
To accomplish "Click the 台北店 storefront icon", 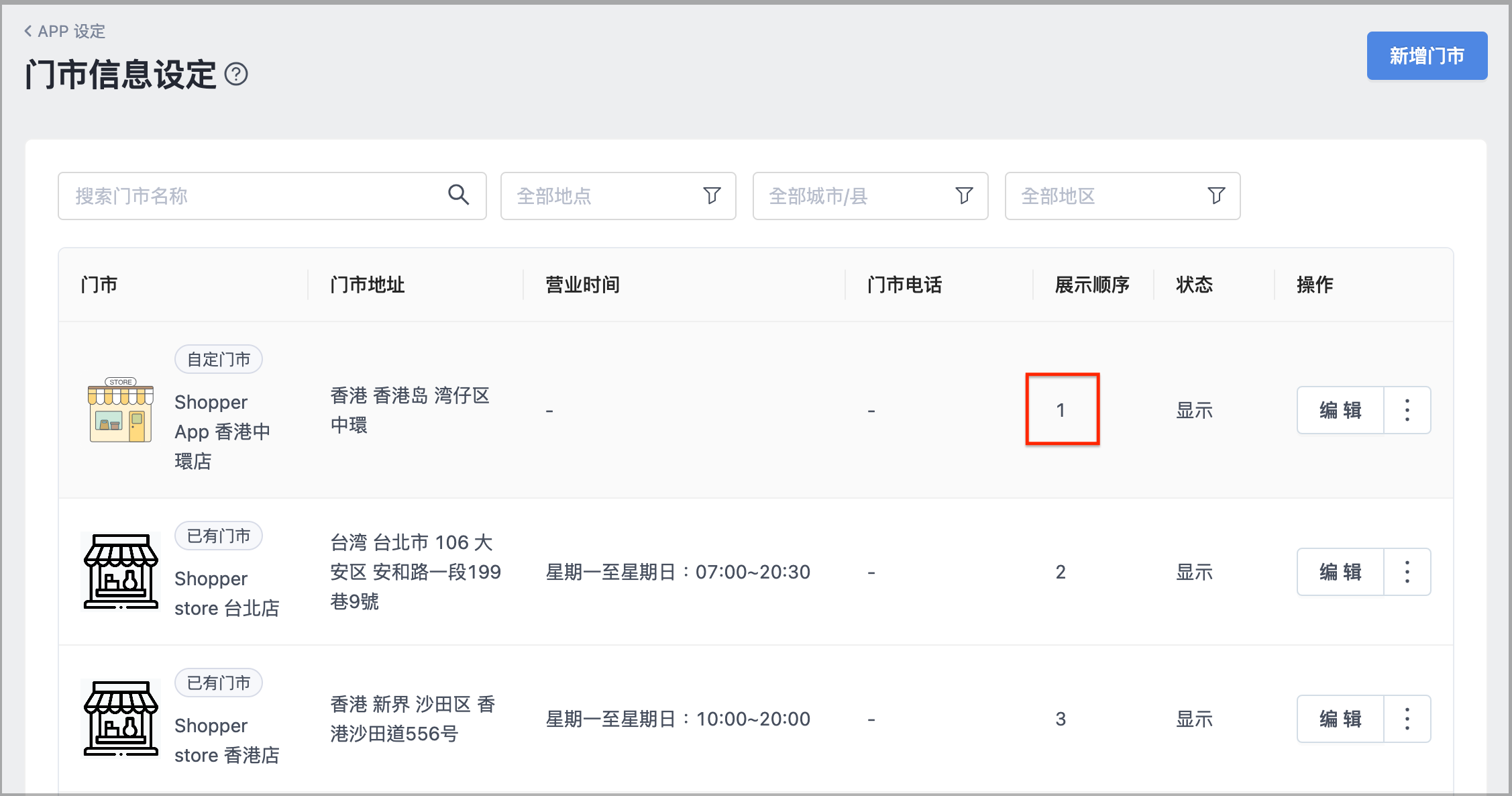I will pos(121,572).
